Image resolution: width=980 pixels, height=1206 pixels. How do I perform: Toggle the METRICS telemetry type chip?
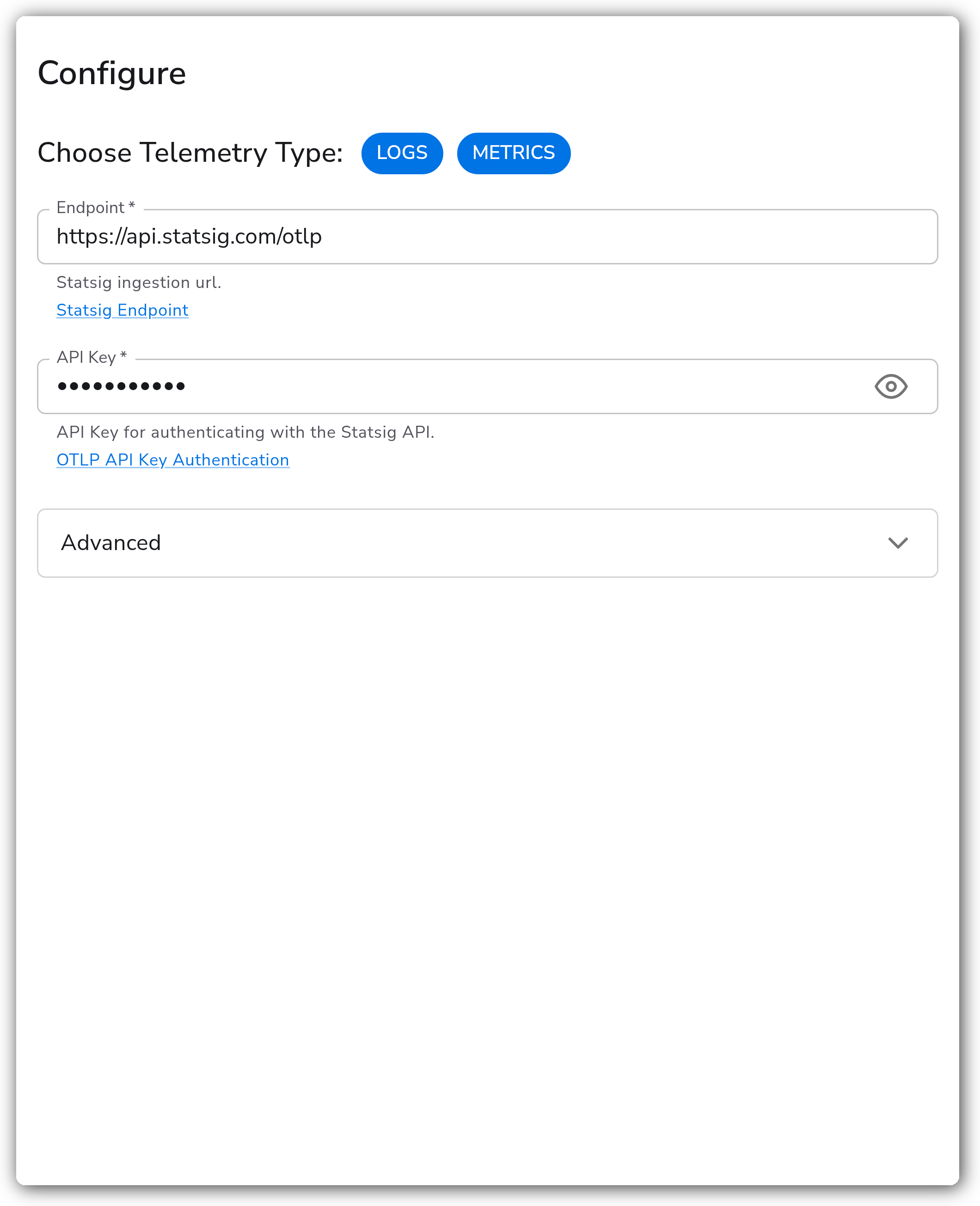(513, 153)
